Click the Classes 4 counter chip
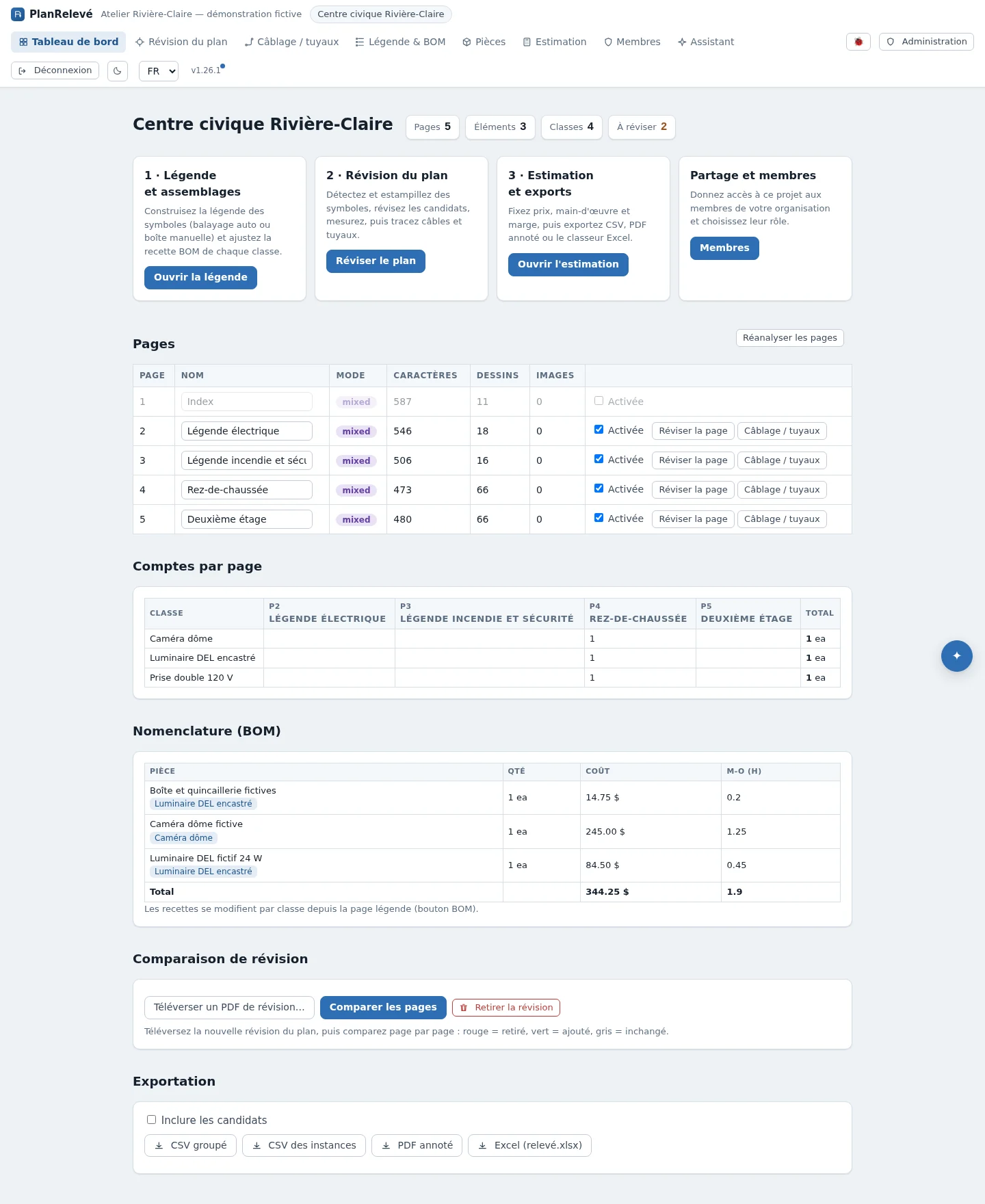 tap(571, 127)
